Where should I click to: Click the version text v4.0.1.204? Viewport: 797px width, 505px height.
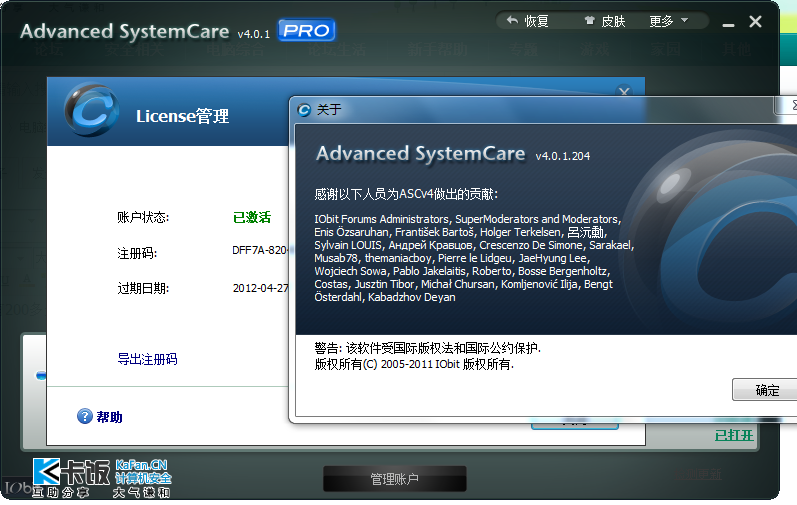pyautogui.click(x=563, y=156)
